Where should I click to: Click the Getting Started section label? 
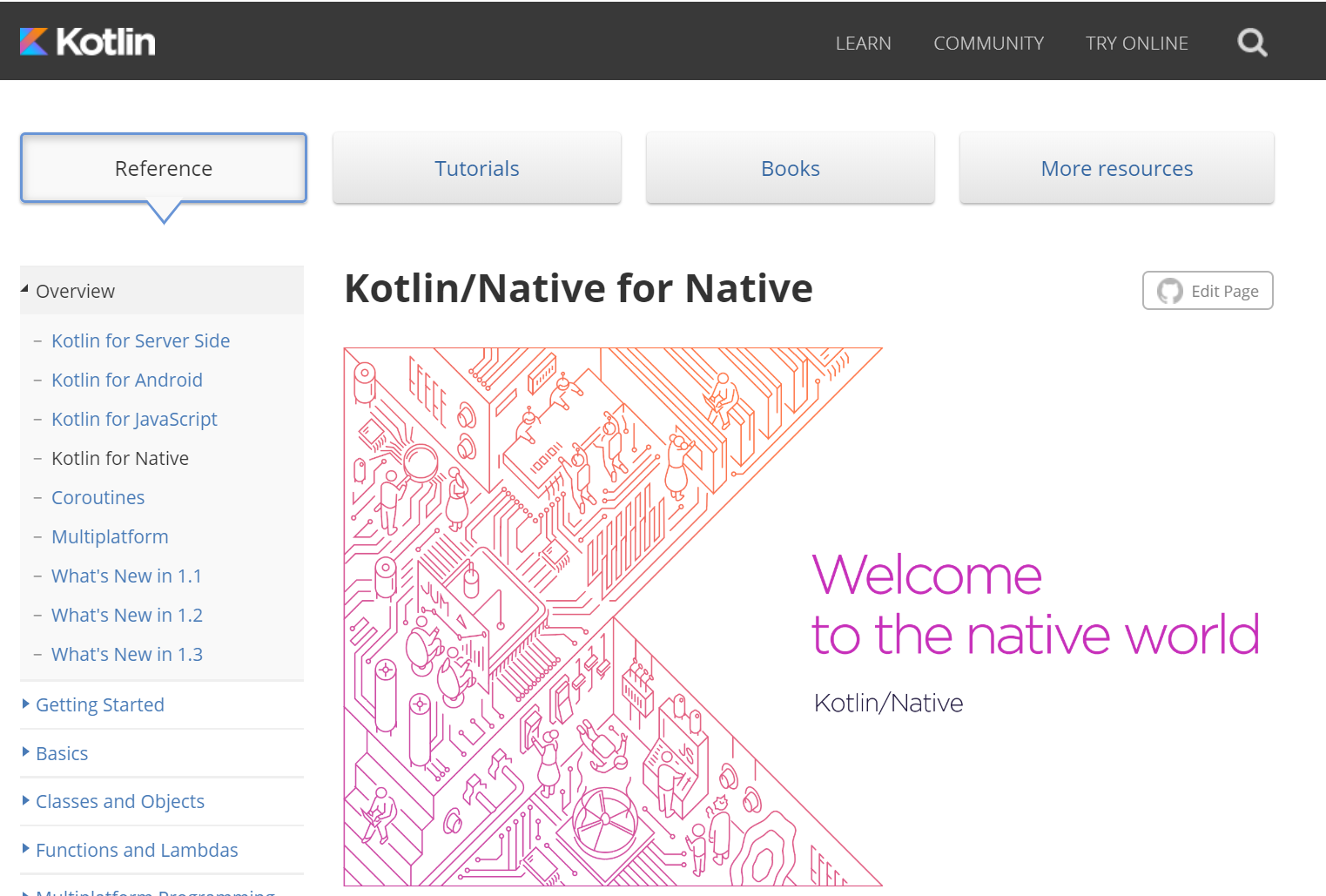(x=100, y=704)
